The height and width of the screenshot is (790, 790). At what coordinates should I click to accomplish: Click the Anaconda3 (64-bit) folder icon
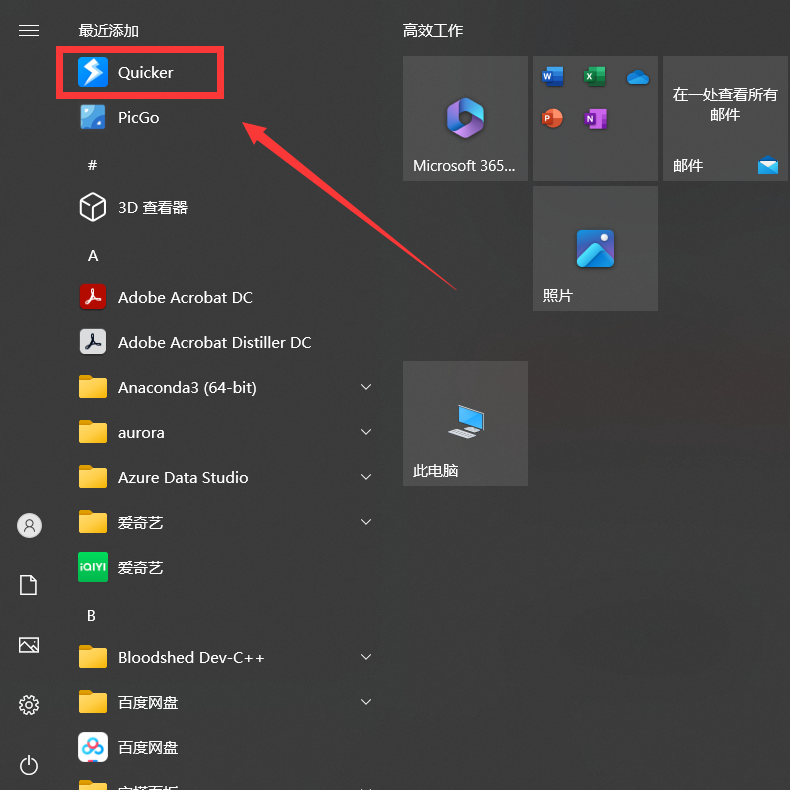(x=93, y=387)
